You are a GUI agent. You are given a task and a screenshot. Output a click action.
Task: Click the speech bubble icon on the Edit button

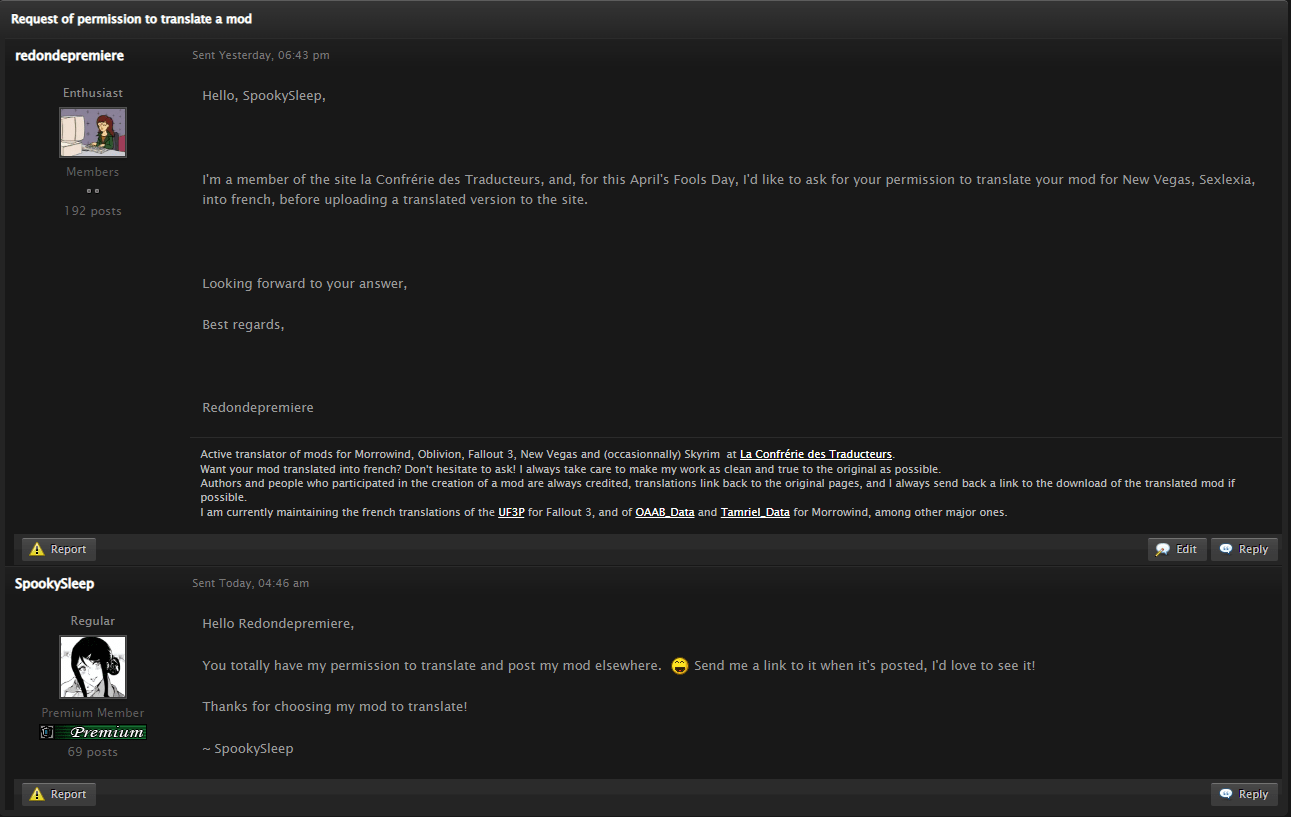1163,549
